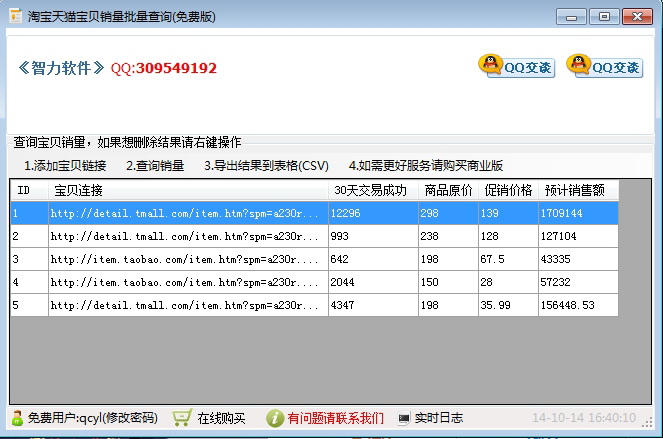This screenshot has height=439, width=663.
Task: Open 4.如需更好服务请购买商业版 menu item
Action: coord(425,165)
